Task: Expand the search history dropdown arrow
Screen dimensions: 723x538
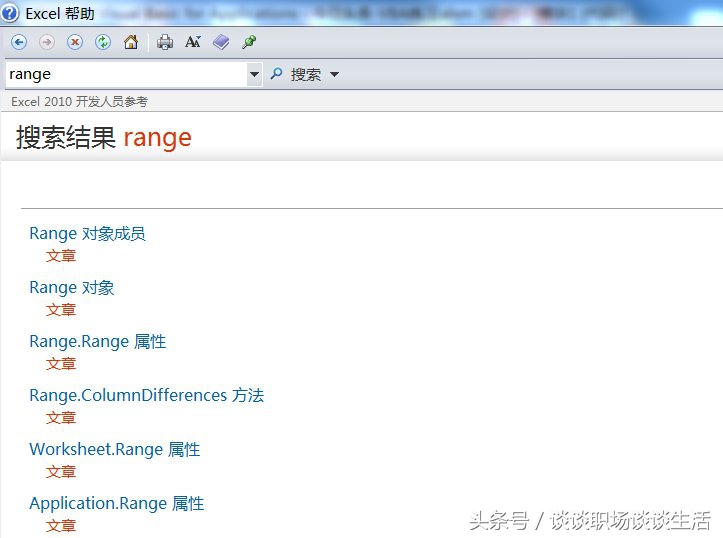Action: pos(254,74)
